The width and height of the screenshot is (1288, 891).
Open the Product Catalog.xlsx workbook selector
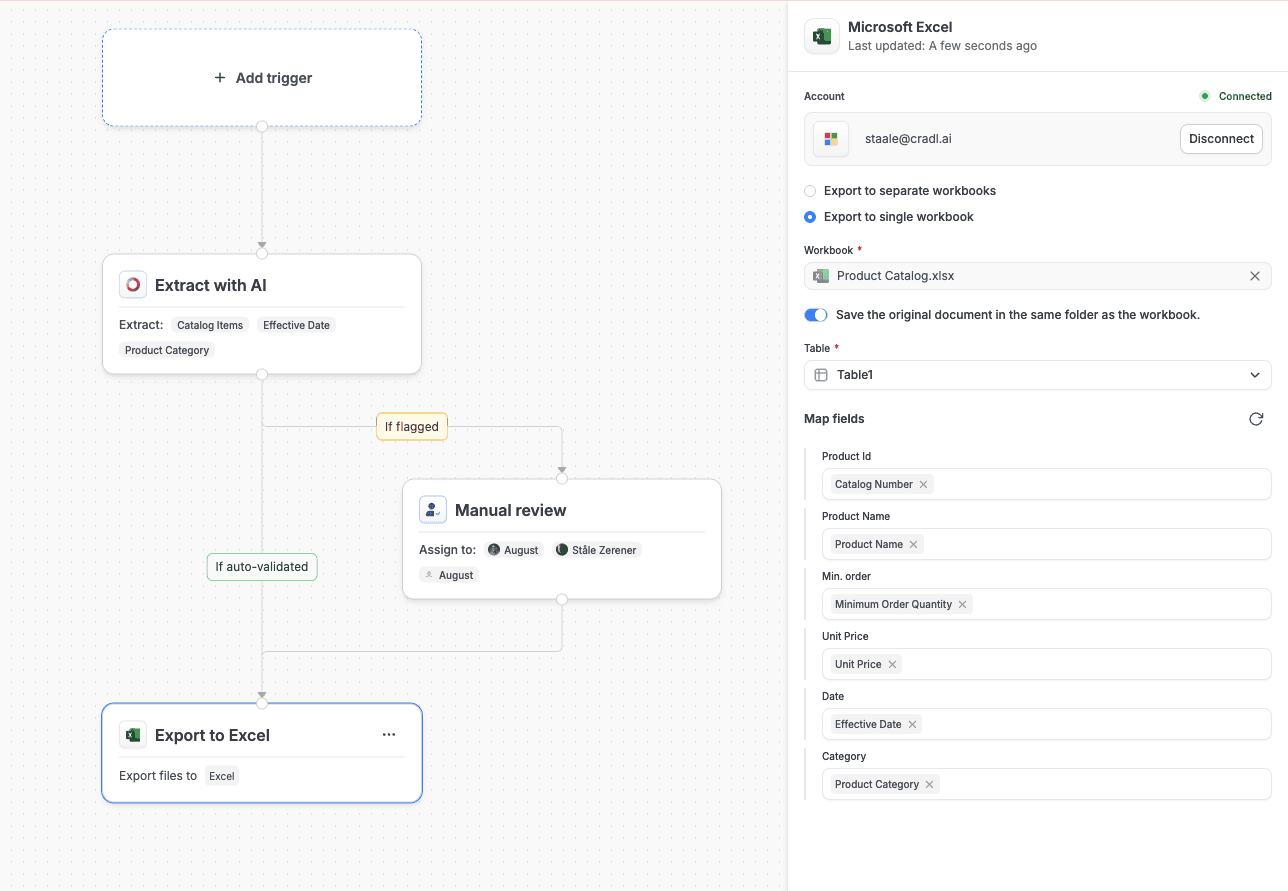(1025, 276)
